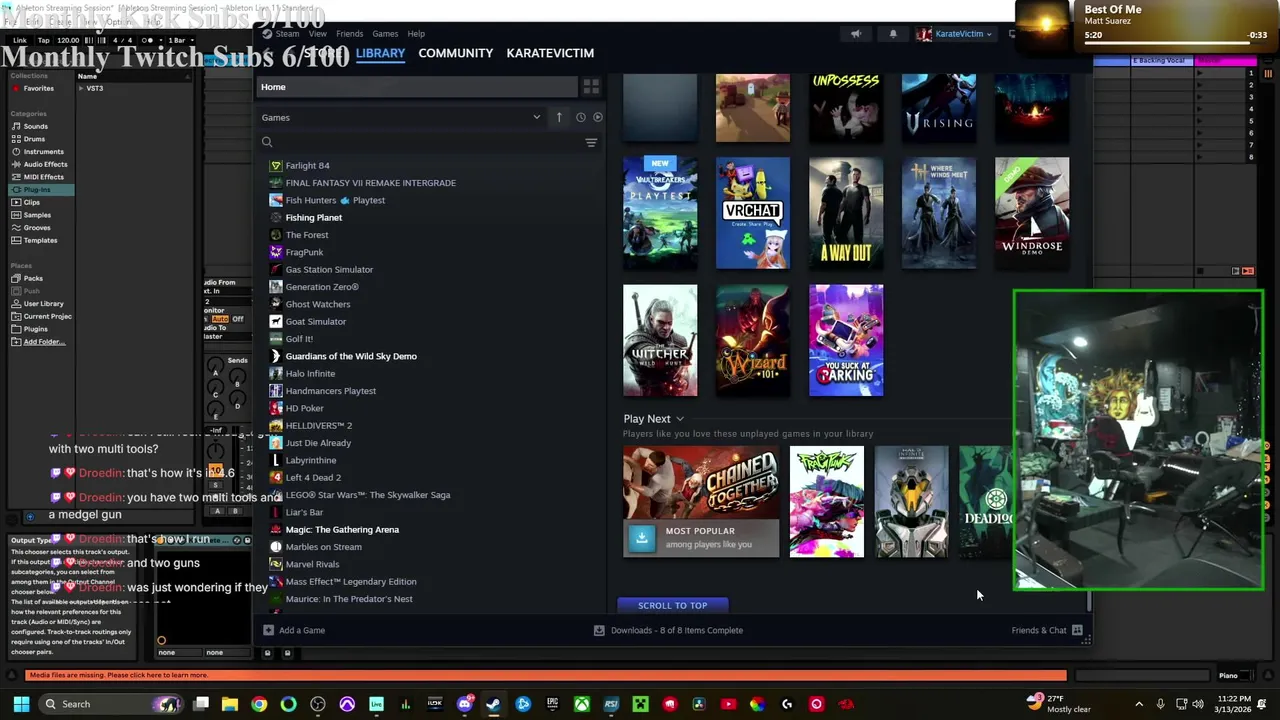
Task: Select Left 4 Dead 2 in list
Action: (313, 478)
